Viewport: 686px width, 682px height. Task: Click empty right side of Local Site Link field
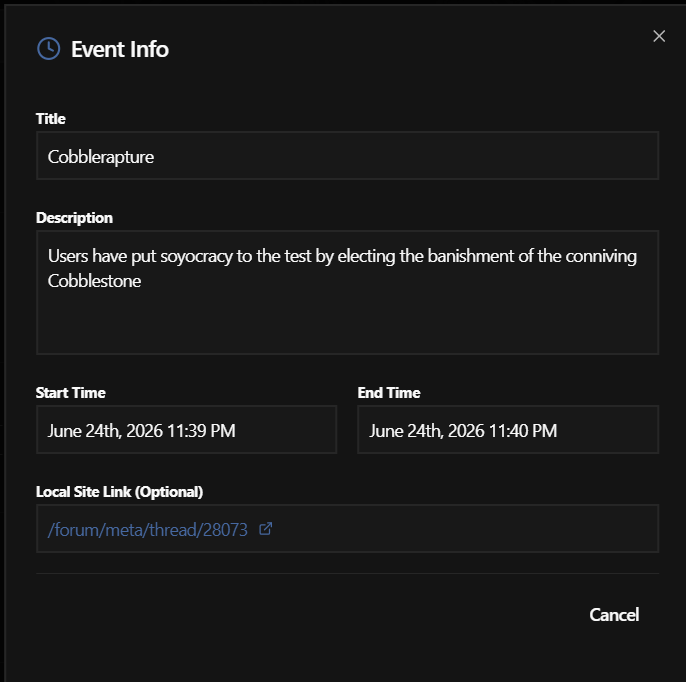[464, 529]
